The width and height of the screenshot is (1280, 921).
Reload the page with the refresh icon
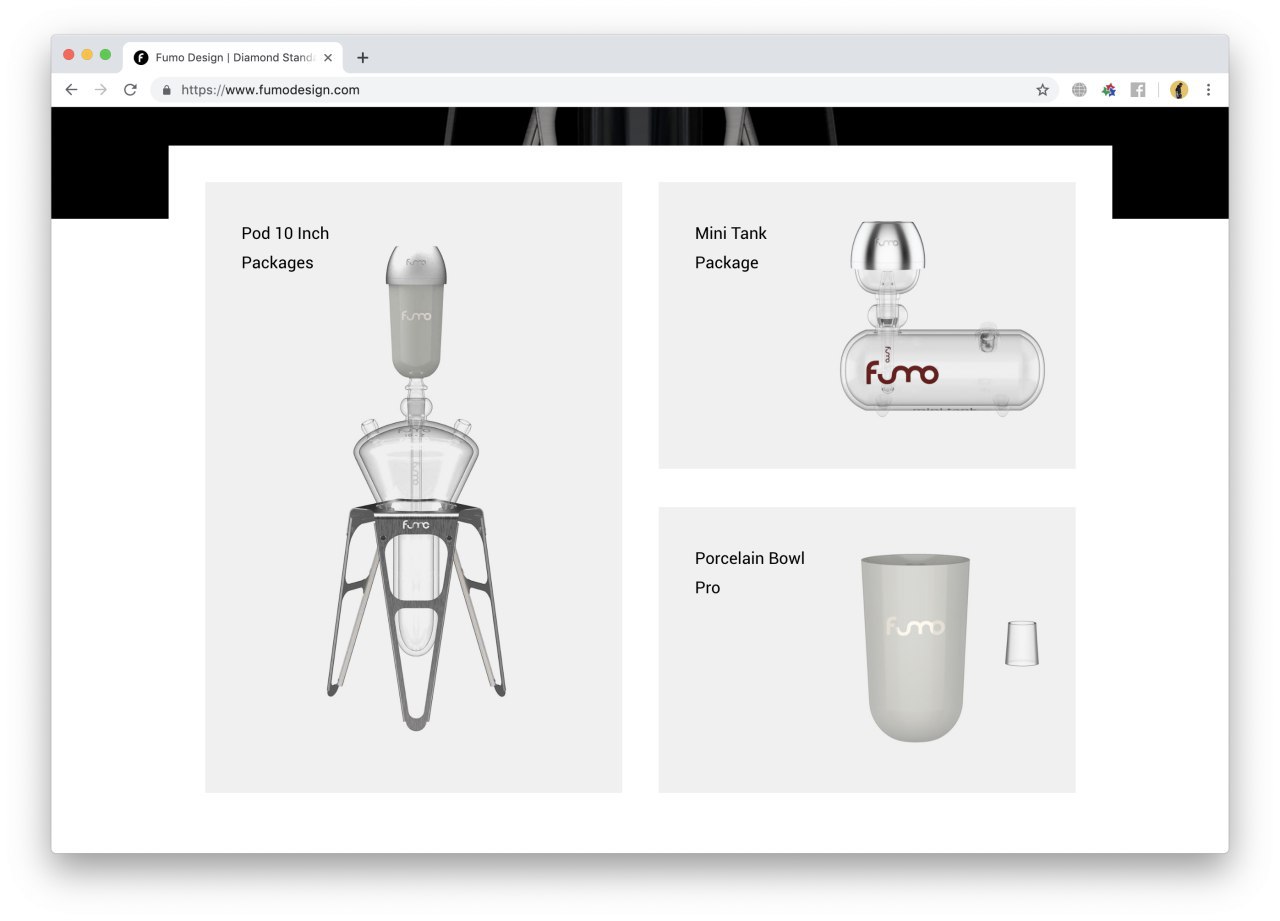click(x=130, y=90)
